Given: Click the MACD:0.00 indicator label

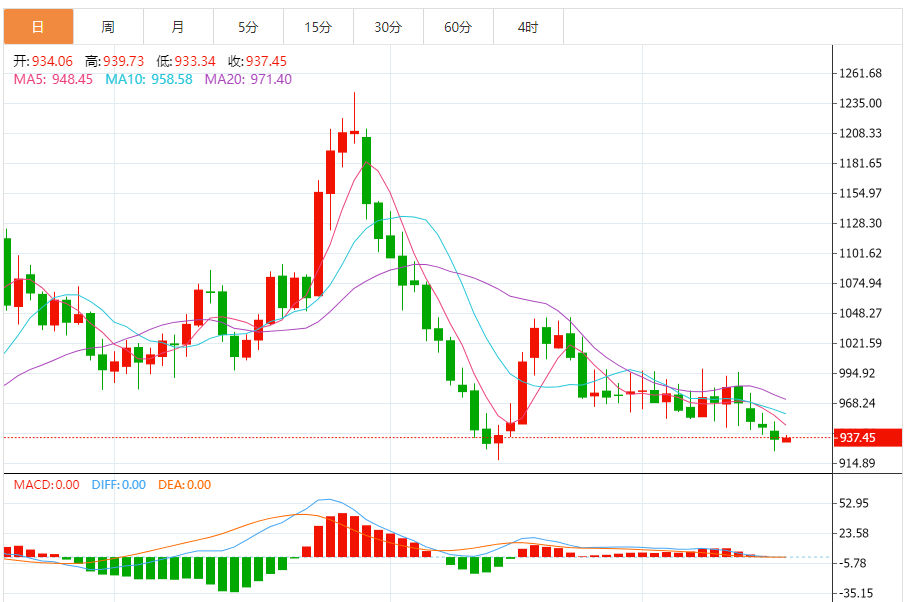Looking at the screenshot, I should [x=47, y=485].
